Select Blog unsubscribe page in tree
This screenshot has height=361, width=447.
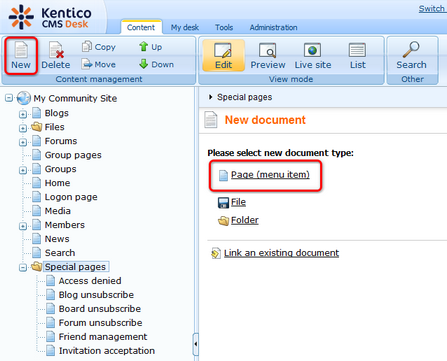[x=96, y=295]
